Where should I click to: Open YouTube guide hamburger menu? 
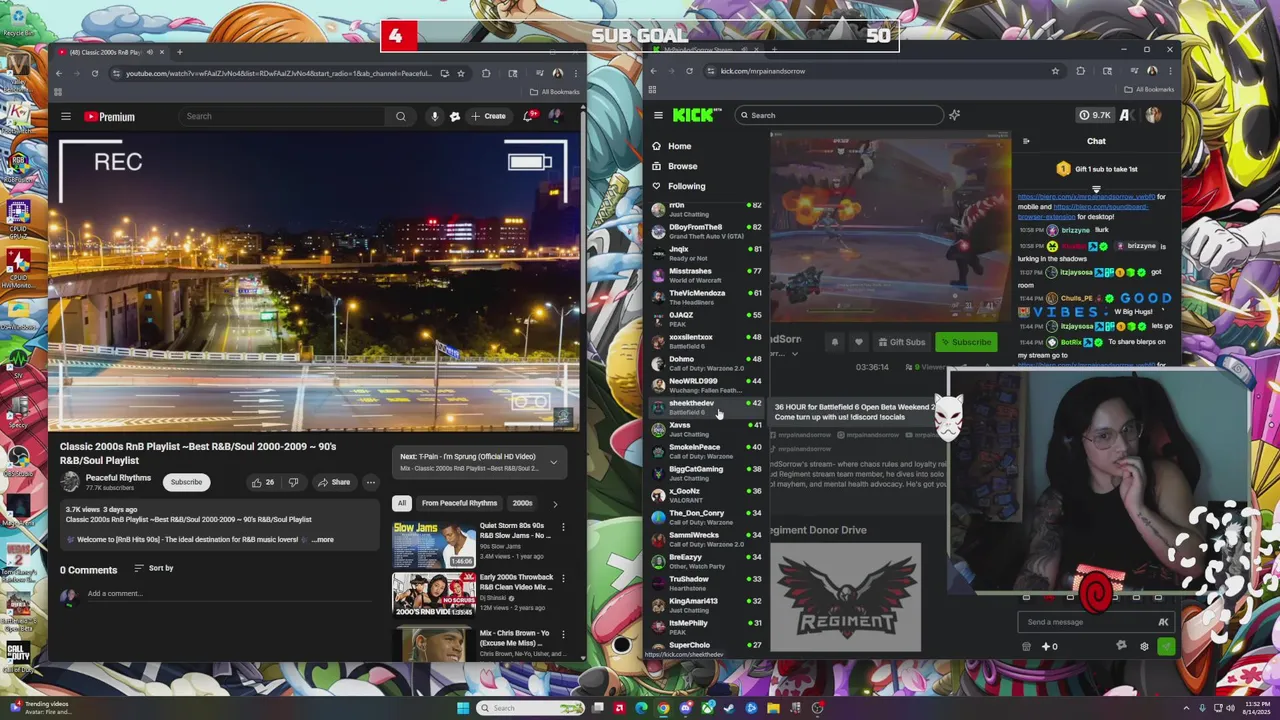click(x=66, y=116)
